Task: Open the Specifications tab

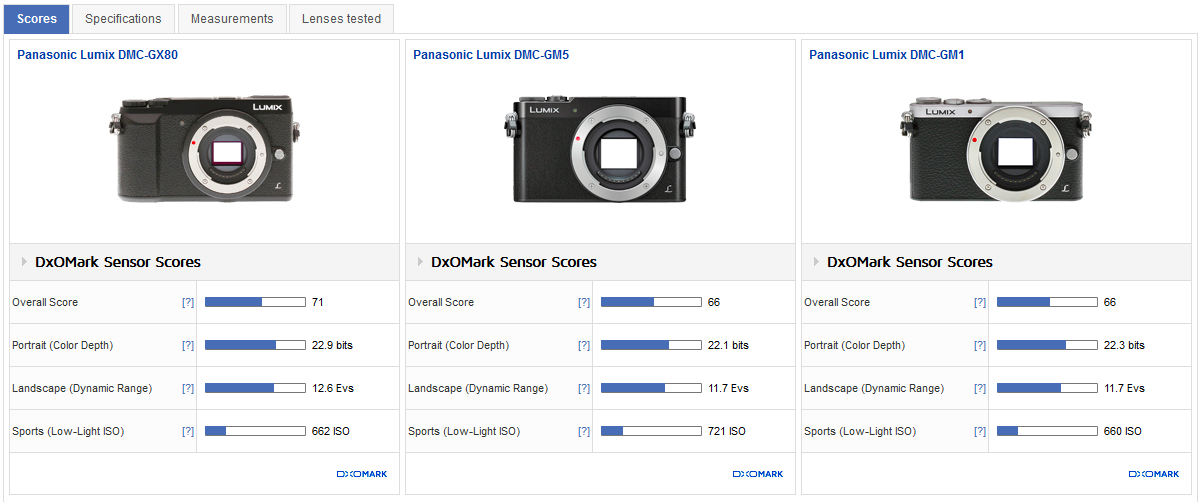Action: point(123,19)
